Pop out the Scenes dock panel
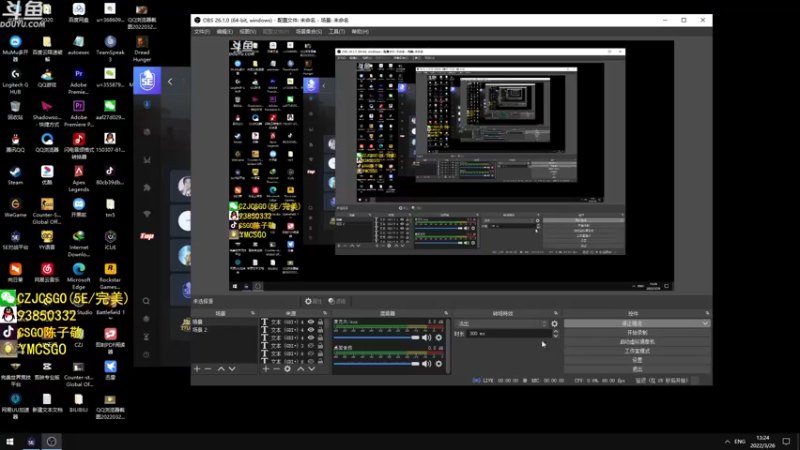This screenshot has height=450, width=800. 253,313
